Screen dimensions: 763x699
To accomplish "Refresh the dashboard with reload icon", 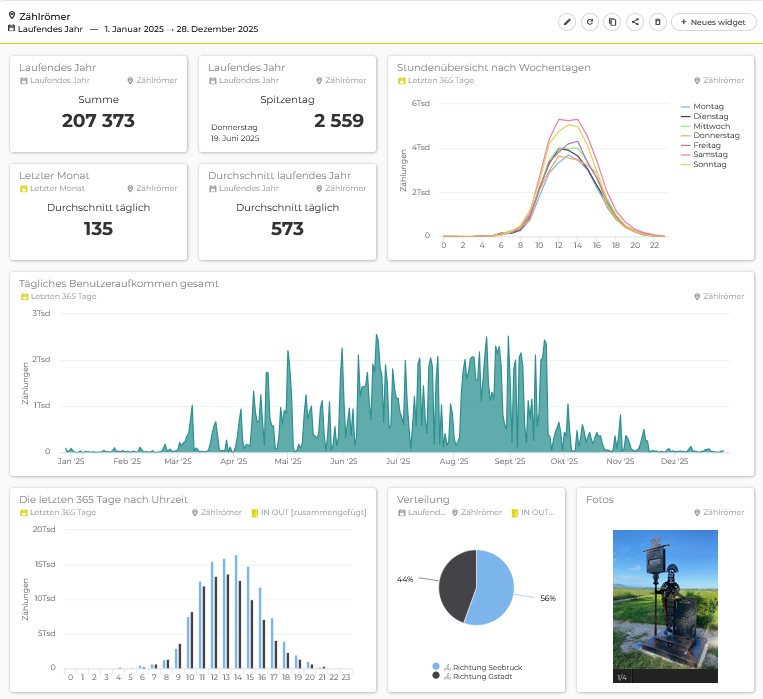I will pyautogui.click(x=590, y=21).
